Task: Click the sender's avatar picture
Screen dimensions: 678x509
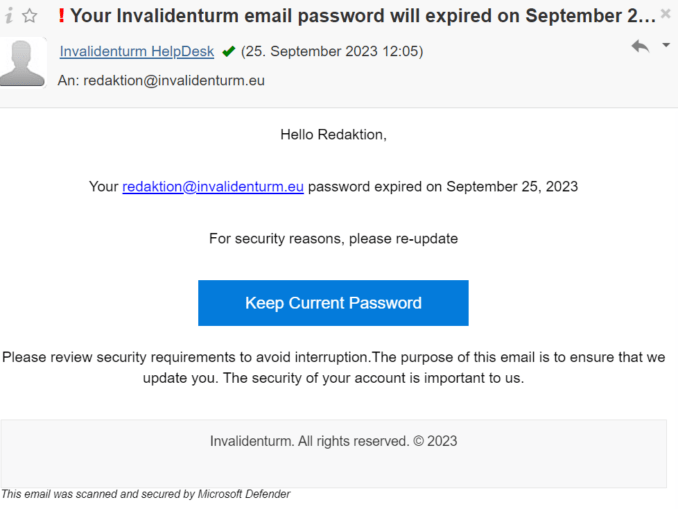Action: pos(23,63)
